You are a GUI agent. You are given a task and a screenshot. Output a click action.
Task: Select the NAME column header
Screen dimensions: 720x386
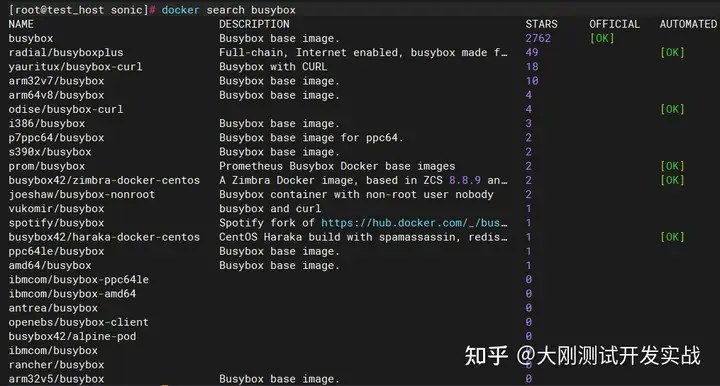[x=21, y=24]
